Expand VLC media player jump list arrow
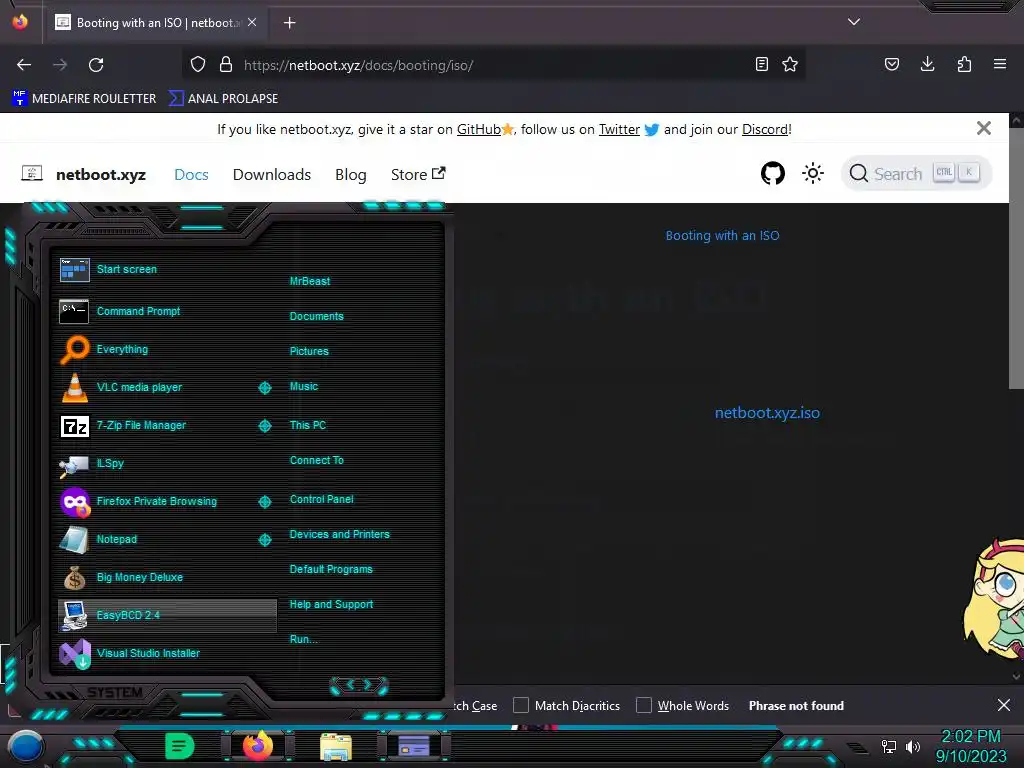This screenshot has width=1024, height=768. 264,388
